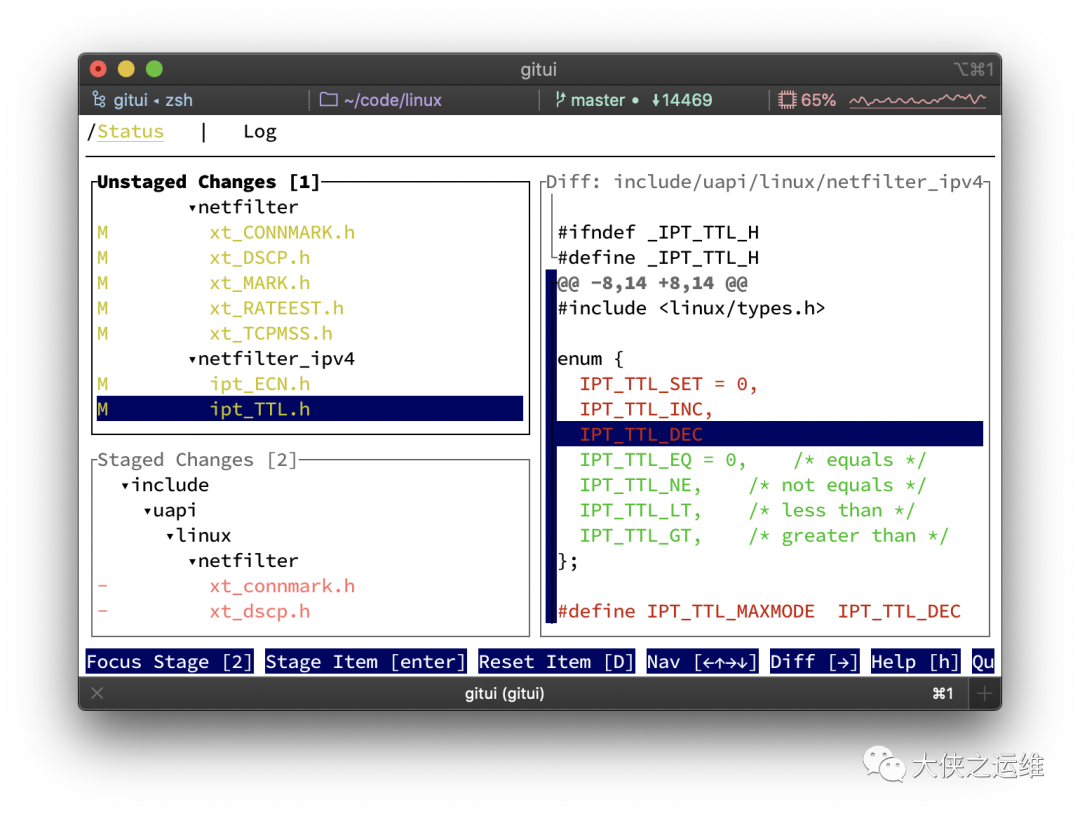Collapse the netfilter folder in Unstaged Changes

point(192,207)
